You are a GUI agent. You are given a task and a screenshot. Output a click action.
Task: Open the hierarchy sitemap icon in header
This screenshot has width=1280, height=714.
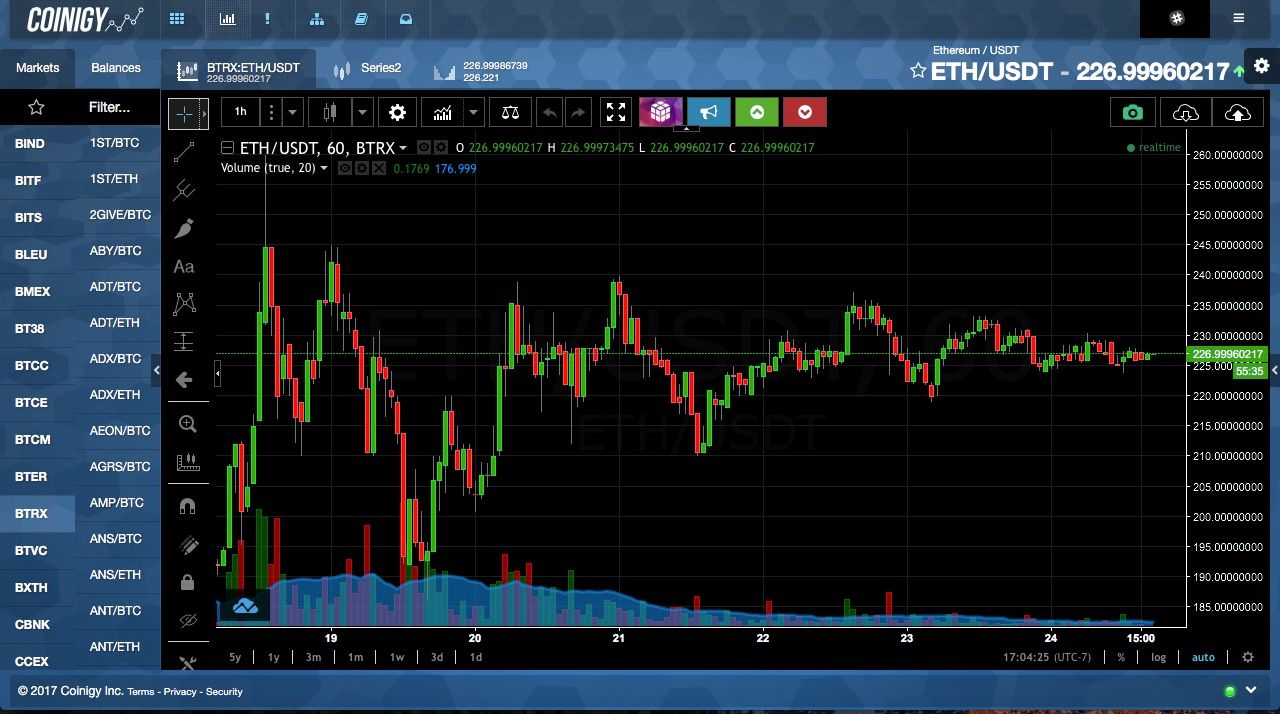point(317,18)
